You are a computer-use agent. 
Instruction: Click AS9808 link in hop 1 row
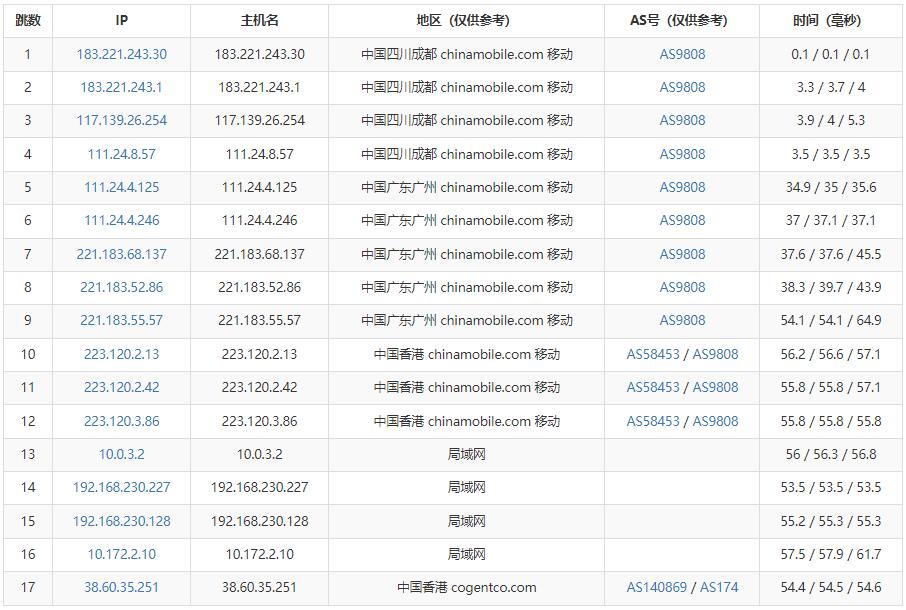(682, 54)
